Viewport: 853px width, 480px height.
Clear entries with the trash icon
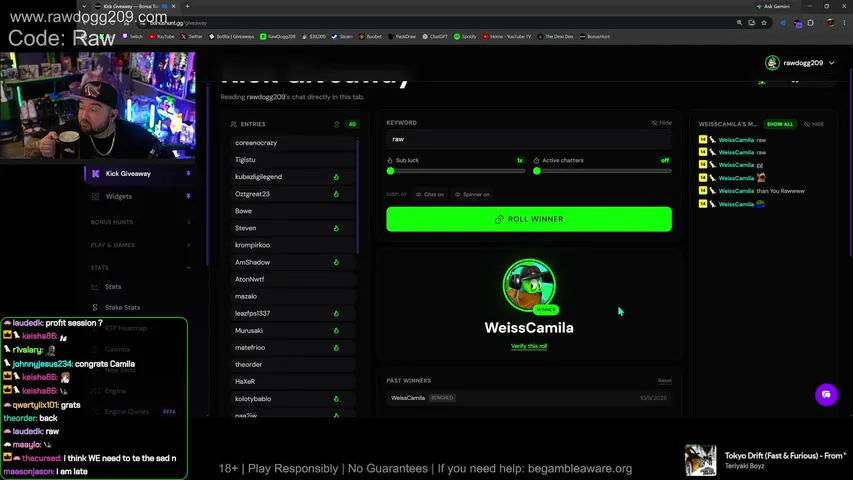(x=337, y=124)
